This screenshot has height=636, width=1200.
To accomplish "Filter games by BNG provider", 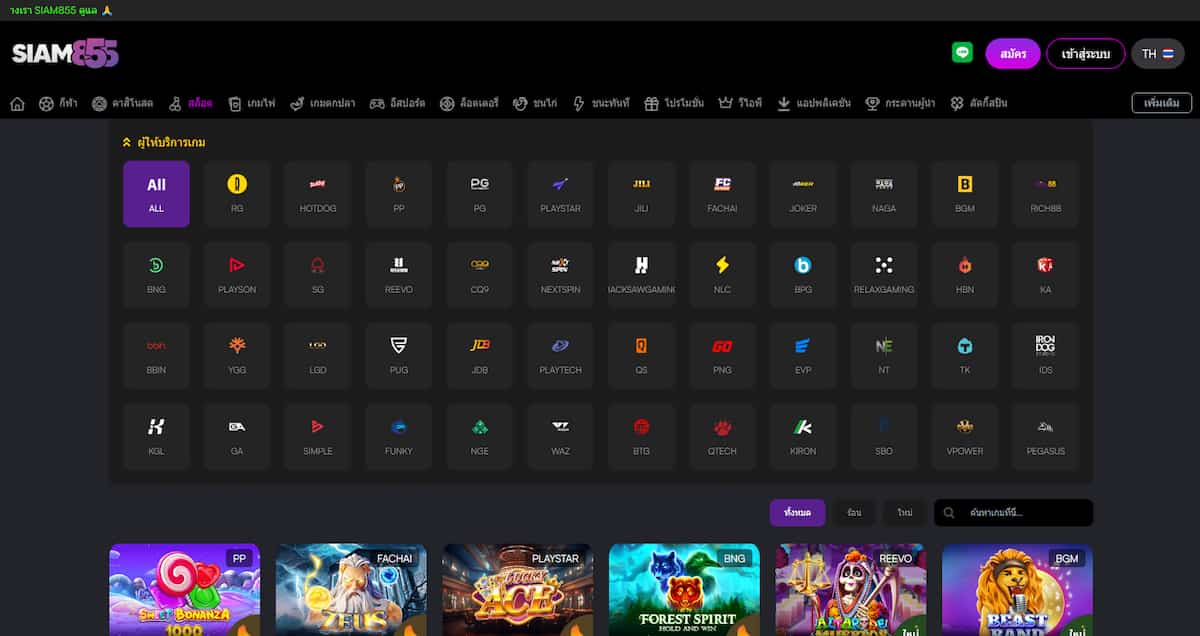I will click(x=156, y=274).
